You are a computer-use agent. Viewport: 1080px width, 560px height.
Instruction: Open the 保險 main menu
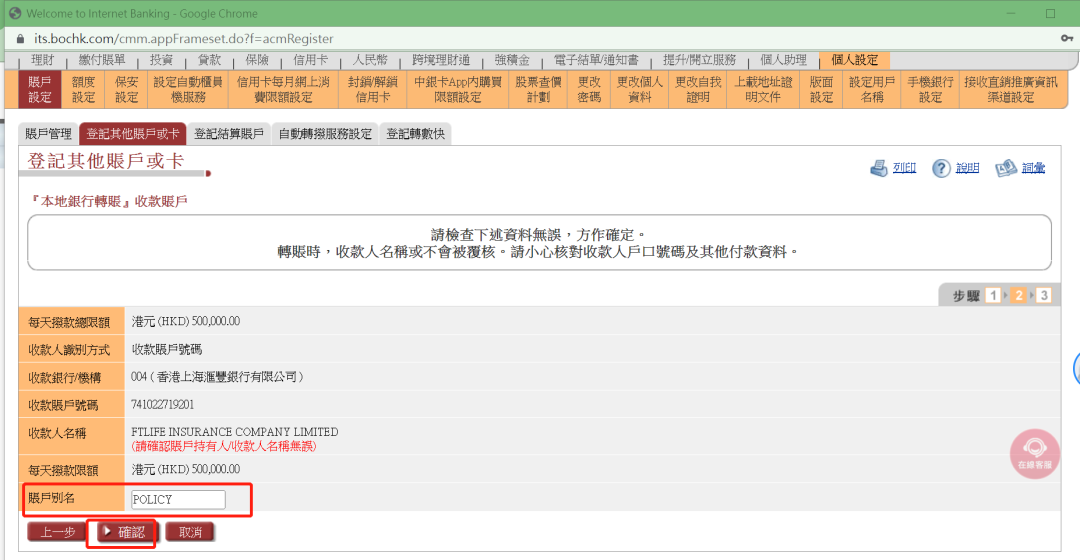(257, 60)
